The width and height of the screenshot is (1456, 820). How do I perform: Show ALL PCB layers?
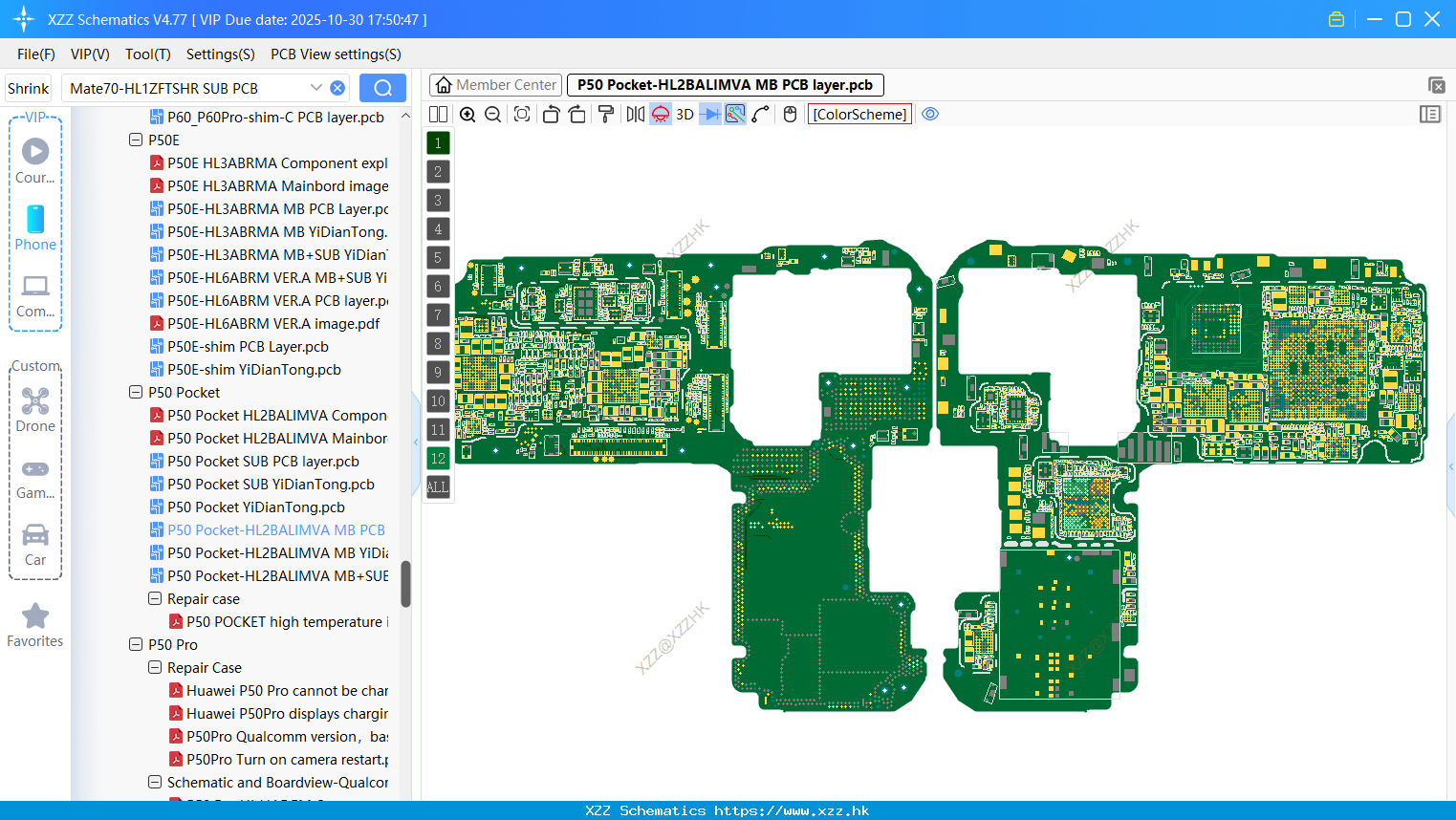[x=438, y=487]
